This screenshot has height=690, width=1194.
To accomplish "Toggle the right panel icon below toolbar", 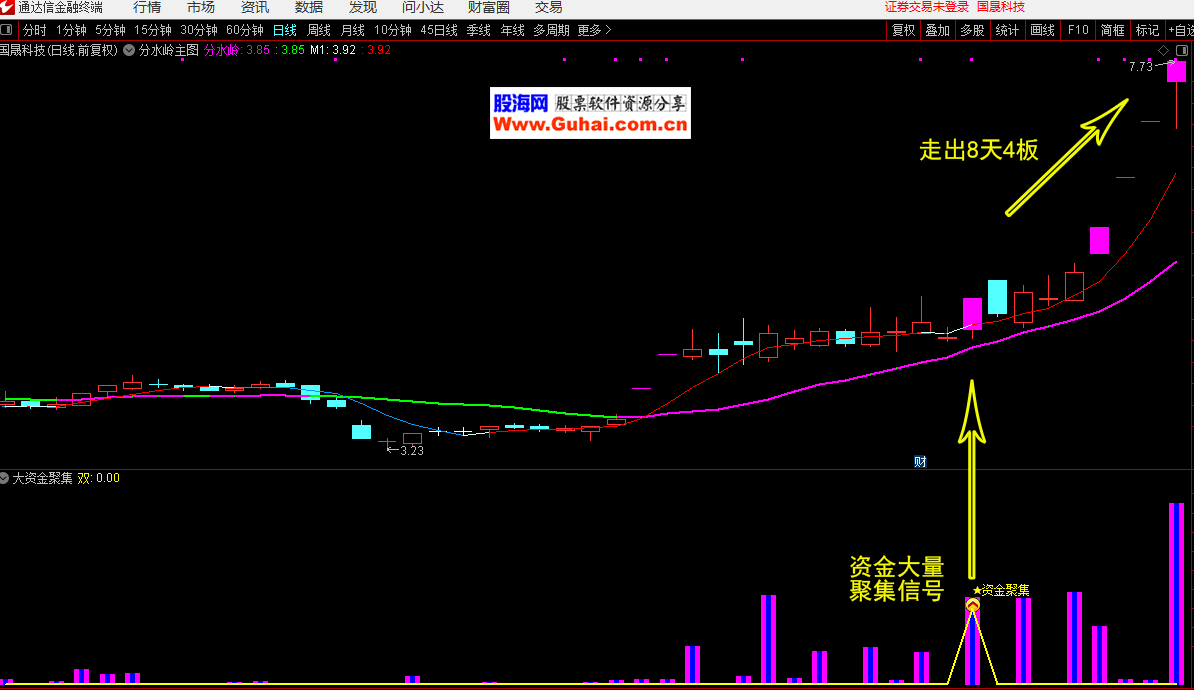I will click(x=1181, y=50).
